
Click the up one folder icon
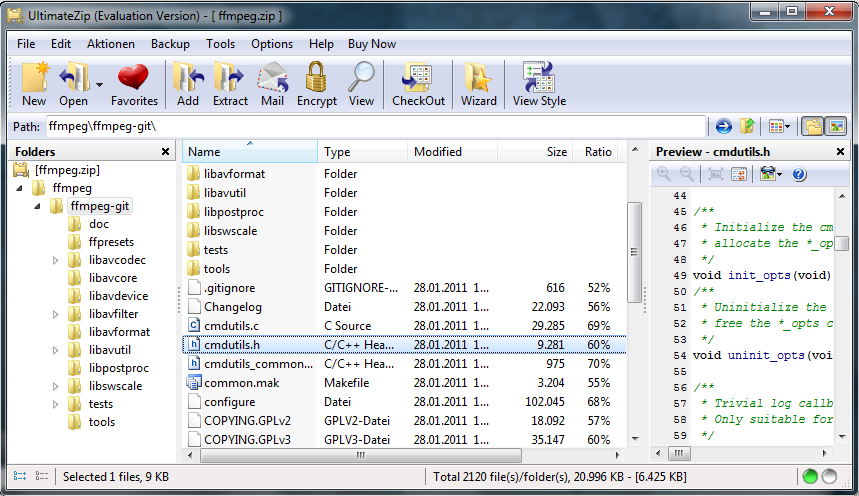747,127
